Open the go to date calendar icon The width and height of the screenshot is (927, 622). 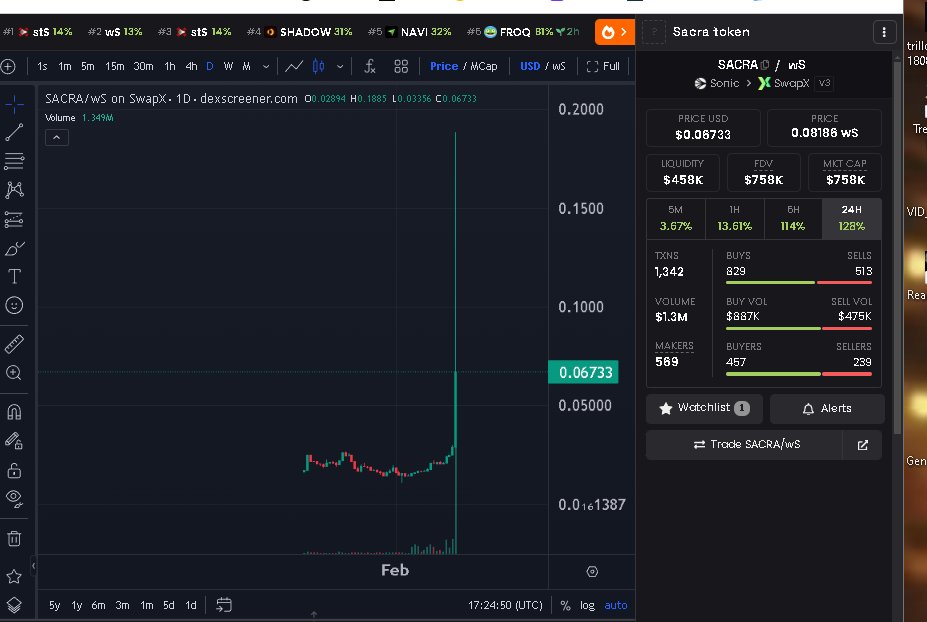click(x=223, y=605)
